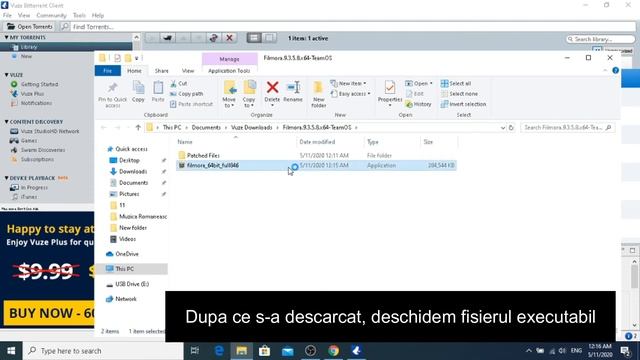Select Library in Vuze sidebar
640x360 pixels.
click(29, 47)
